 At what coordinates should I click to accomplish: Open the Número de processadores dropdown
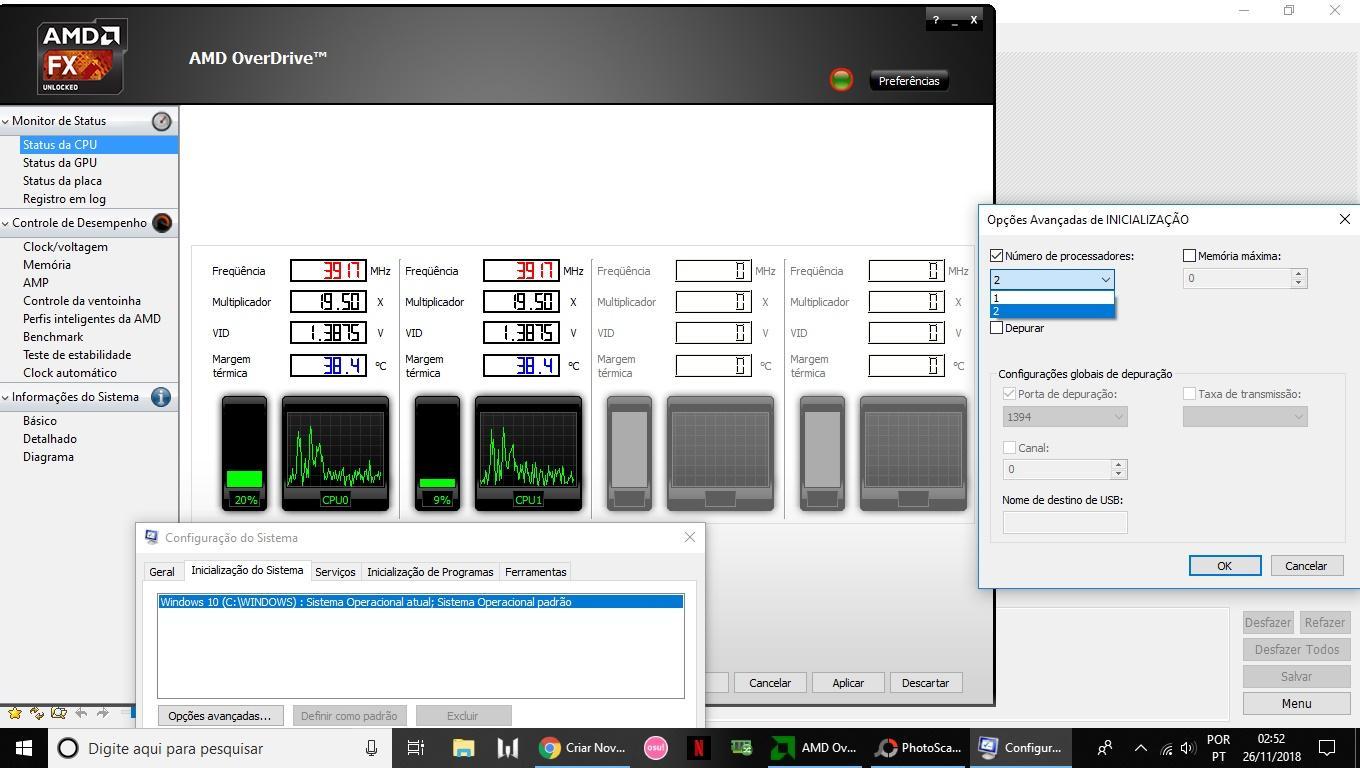pos(1052,279)
